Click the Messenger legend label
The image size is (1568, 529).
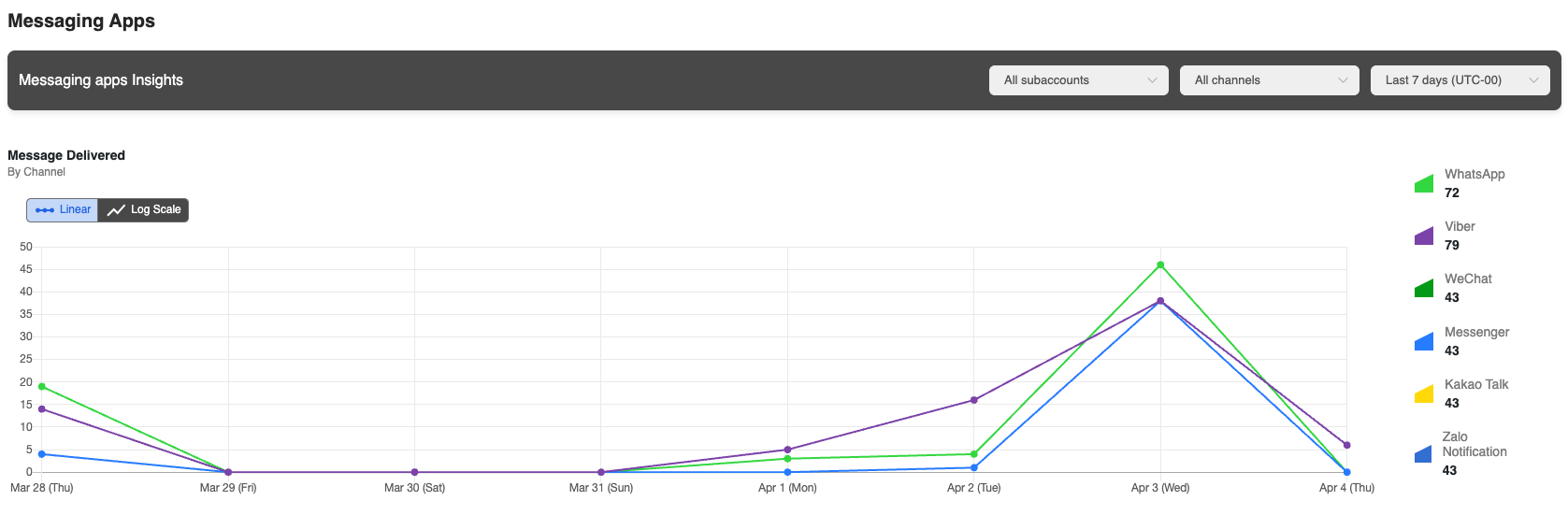pos(1476,333)
